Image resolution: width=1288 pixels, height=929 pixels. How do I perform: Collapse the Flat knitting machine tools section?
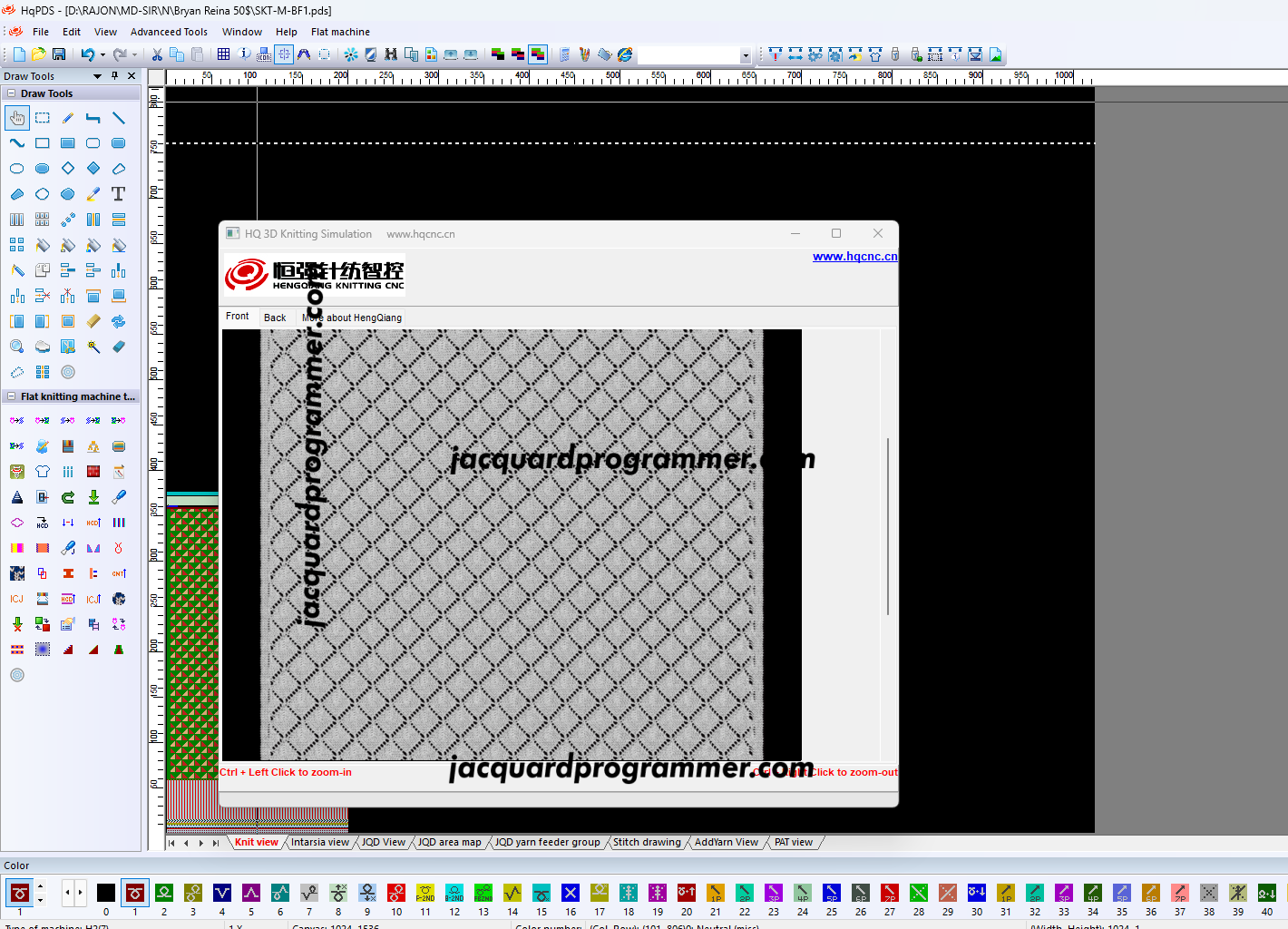(11, 396)
